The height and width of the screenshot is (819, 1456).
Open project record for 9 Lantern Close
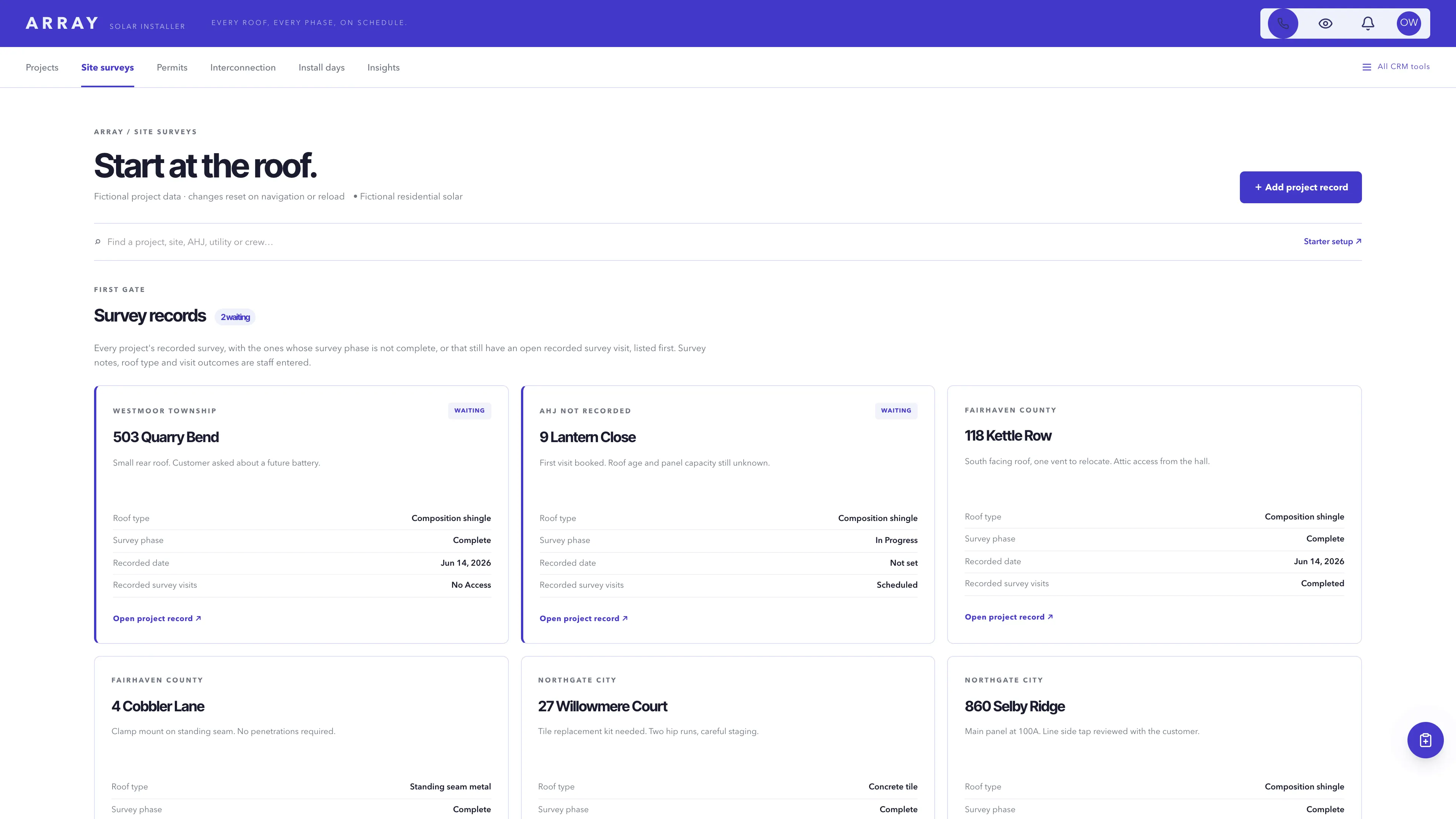pos(583,618)
